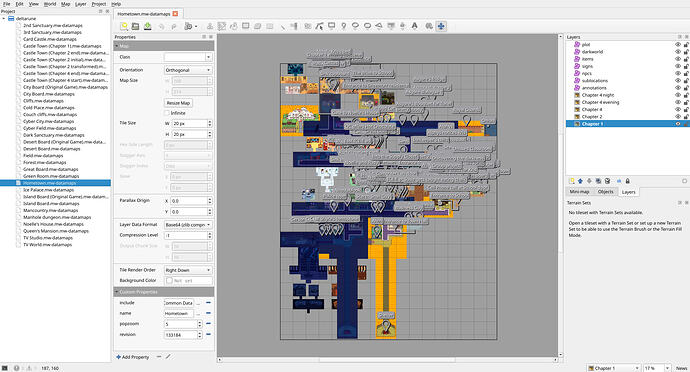Hide the plot layer
This screenshot has height=372, width=690.
pyautogui.click(x=678, y=44)
